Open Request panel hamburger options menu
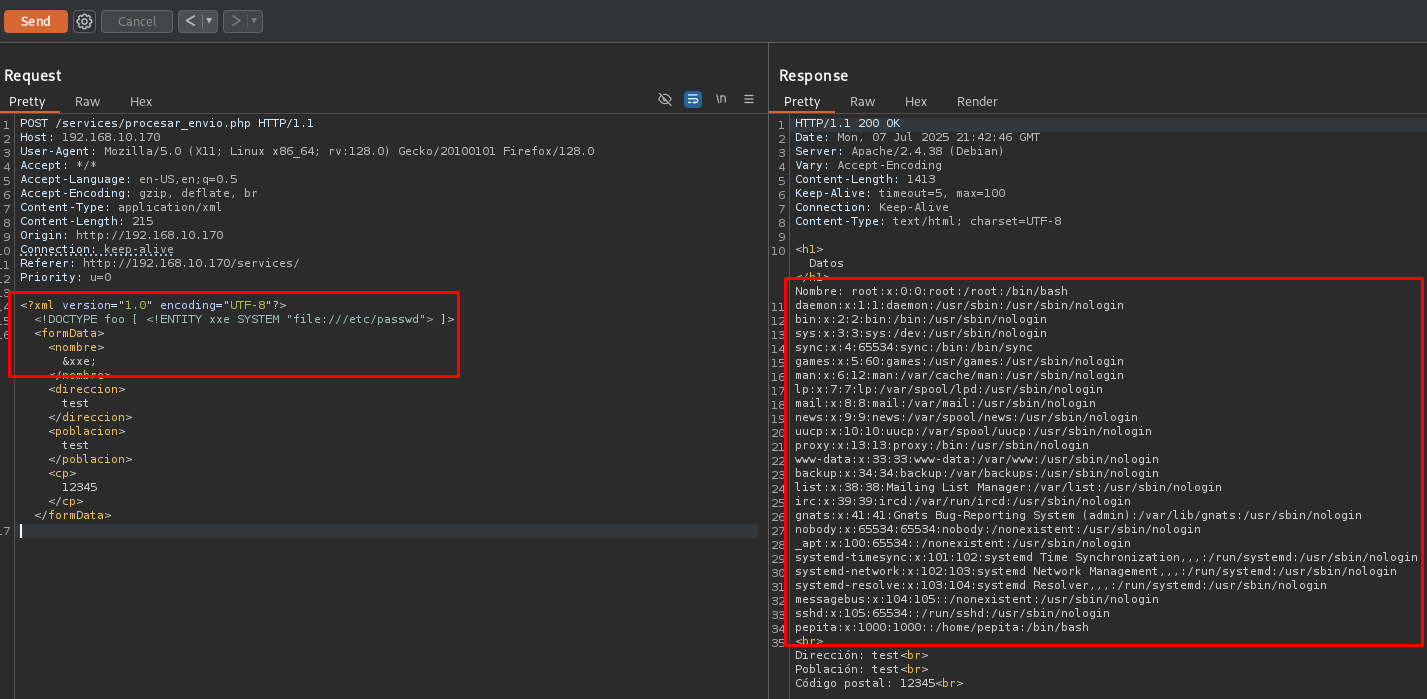Screen dimensions: 1427x699 coord(749,99)
